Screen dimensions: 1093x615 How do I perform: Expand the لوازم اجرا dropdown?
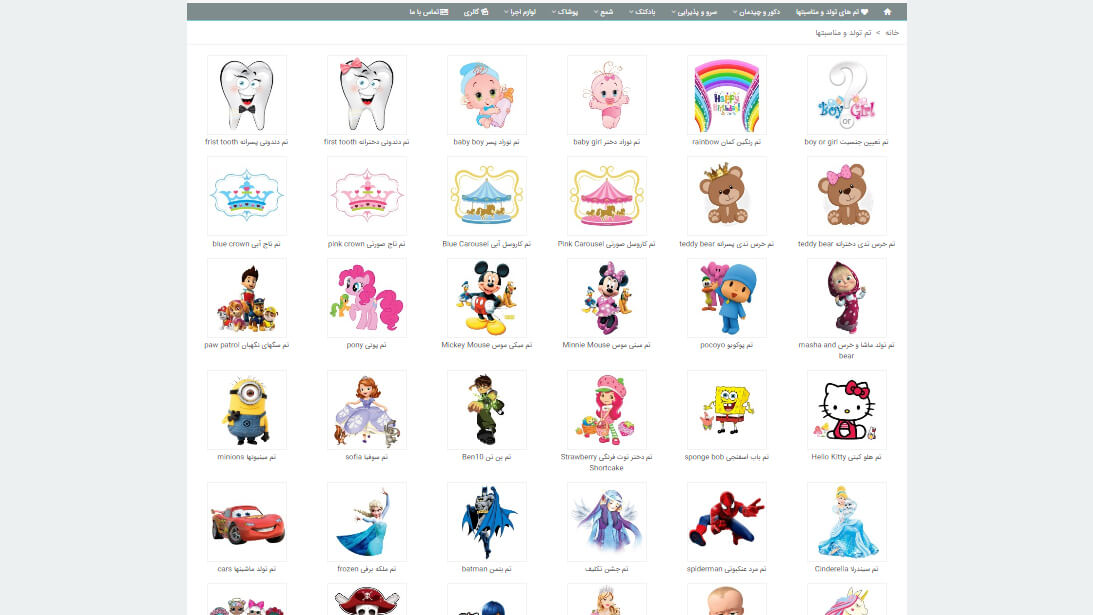(x=520, y=12)
